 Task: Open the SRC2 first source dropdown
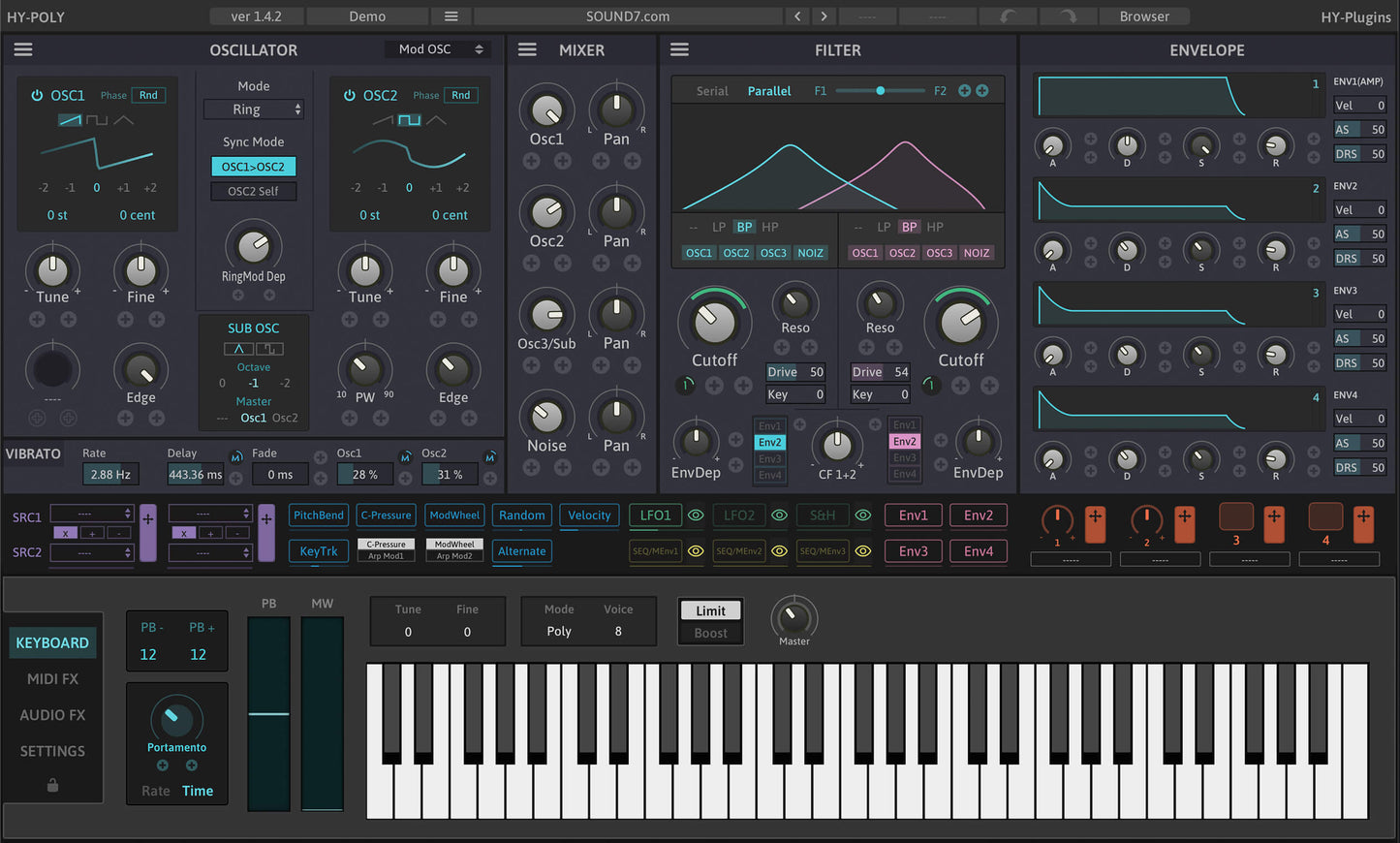coord(92,552)
